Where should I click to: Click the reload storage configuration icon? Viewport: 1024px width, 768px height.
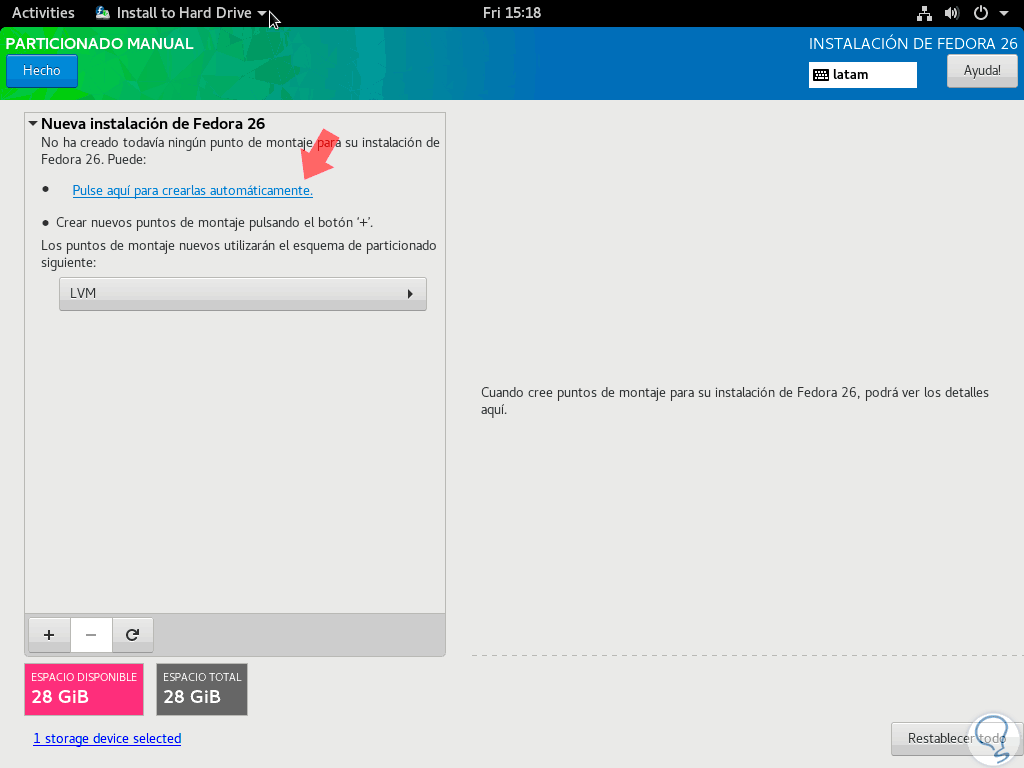tap(133, 635)
